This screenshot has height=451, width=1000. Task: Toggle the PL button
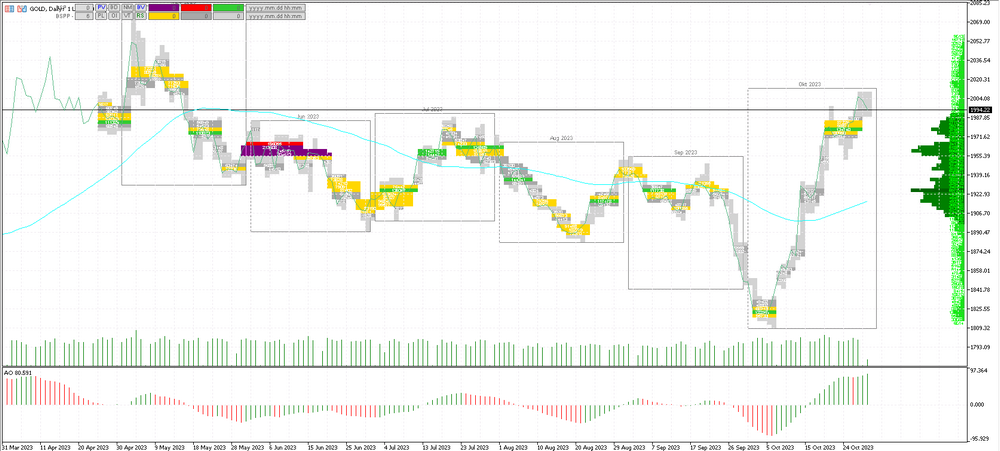(101, 16)
